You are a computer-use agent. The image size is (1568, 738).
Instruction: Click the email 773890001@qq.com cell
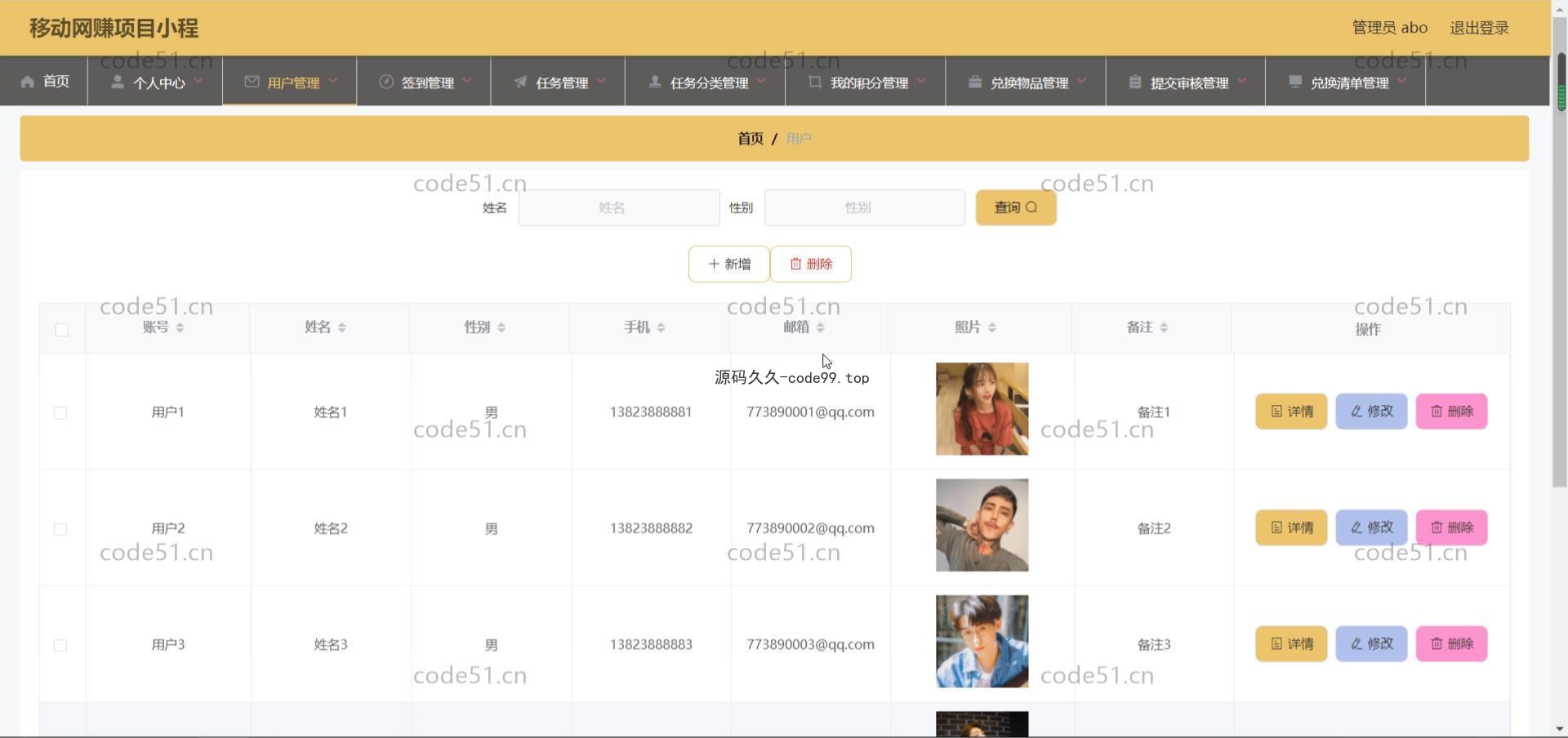810,412
